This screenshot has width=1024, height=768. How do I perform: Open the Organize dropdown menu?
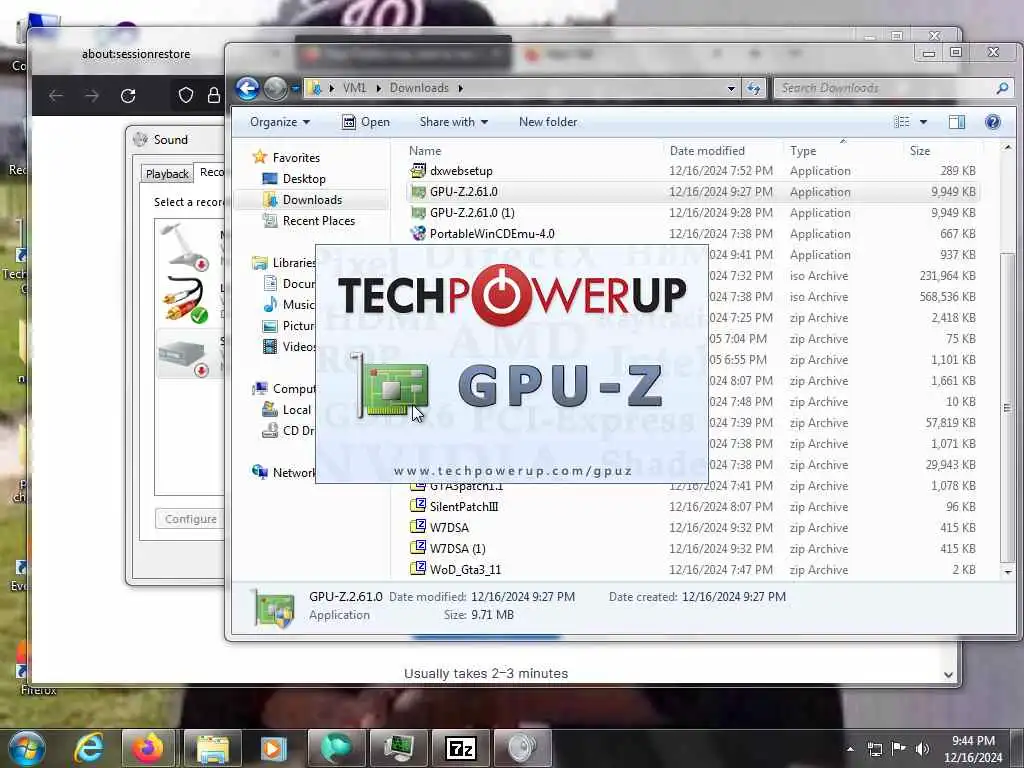(x=280, y=122)
